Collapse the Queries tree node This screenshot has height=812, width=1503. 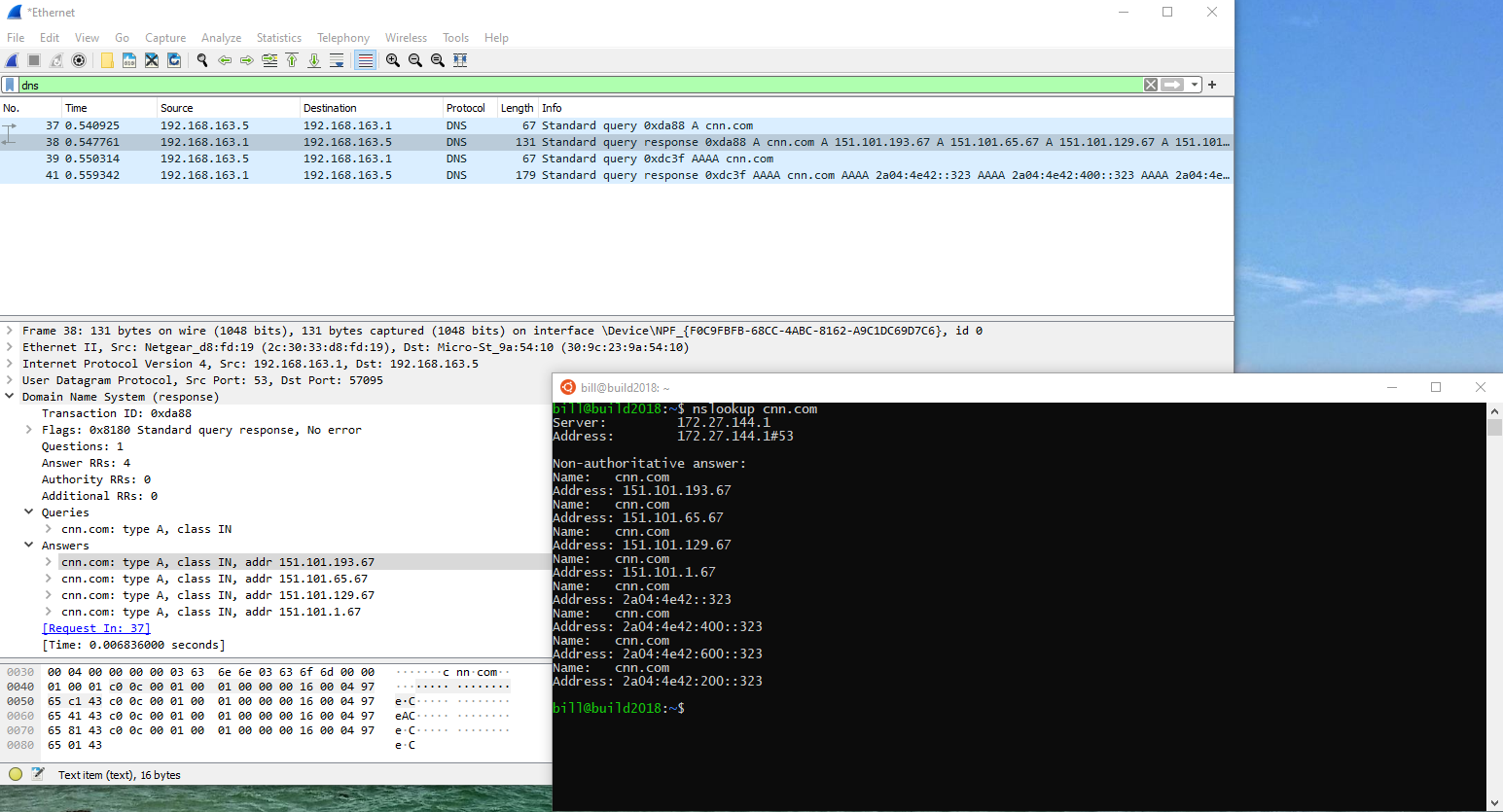coord(29,512)
